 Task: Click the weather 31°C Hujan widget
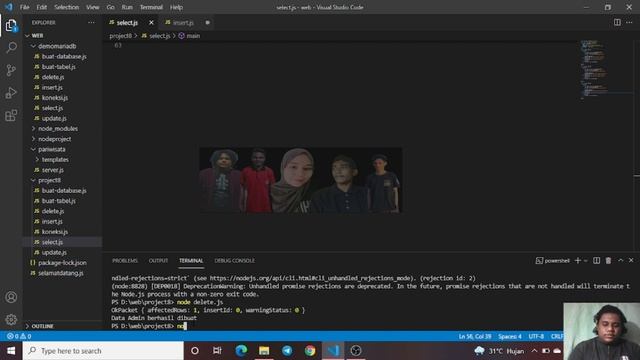coord(500,351)
